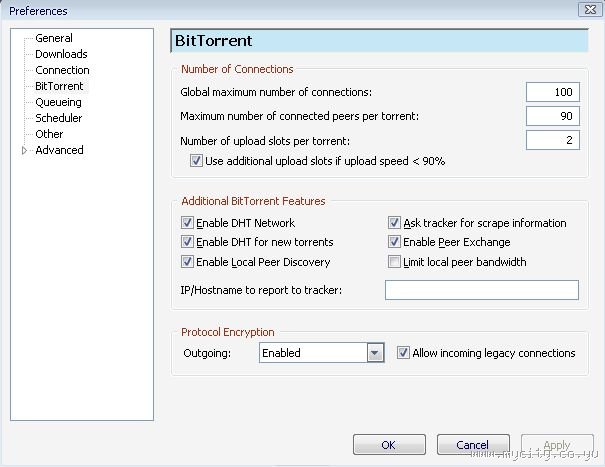The width and height of the screenshot is (605, 467).
Task: Click the global maximum connections field
Action: tap(552, 93)
